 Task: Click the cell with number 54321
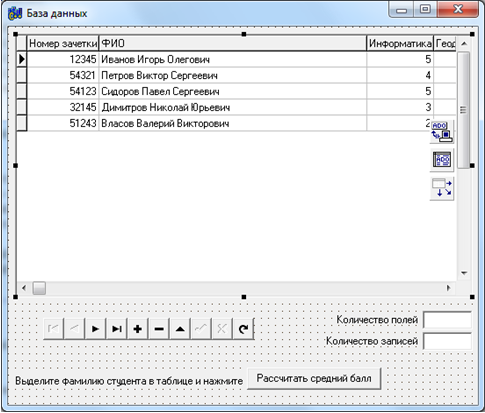tap(63, 75)
